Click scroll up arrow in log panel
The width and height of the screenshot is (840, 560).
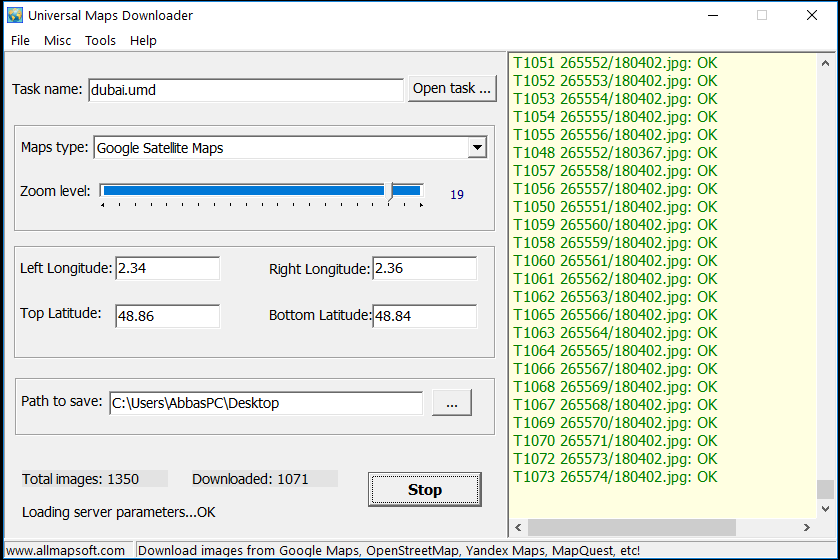pyautogui.click(x=826, y=63)
